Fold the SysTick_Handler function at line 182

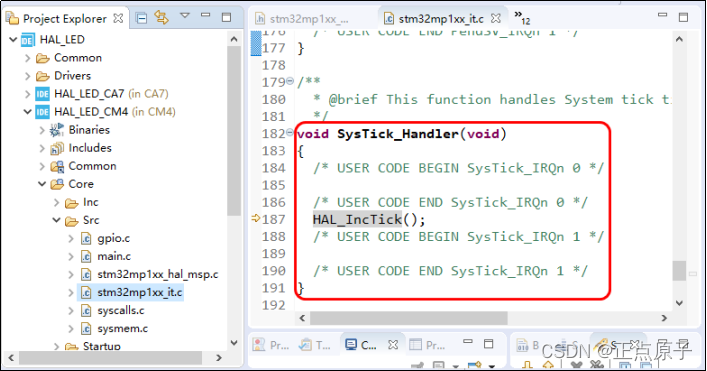pos(290,133)
